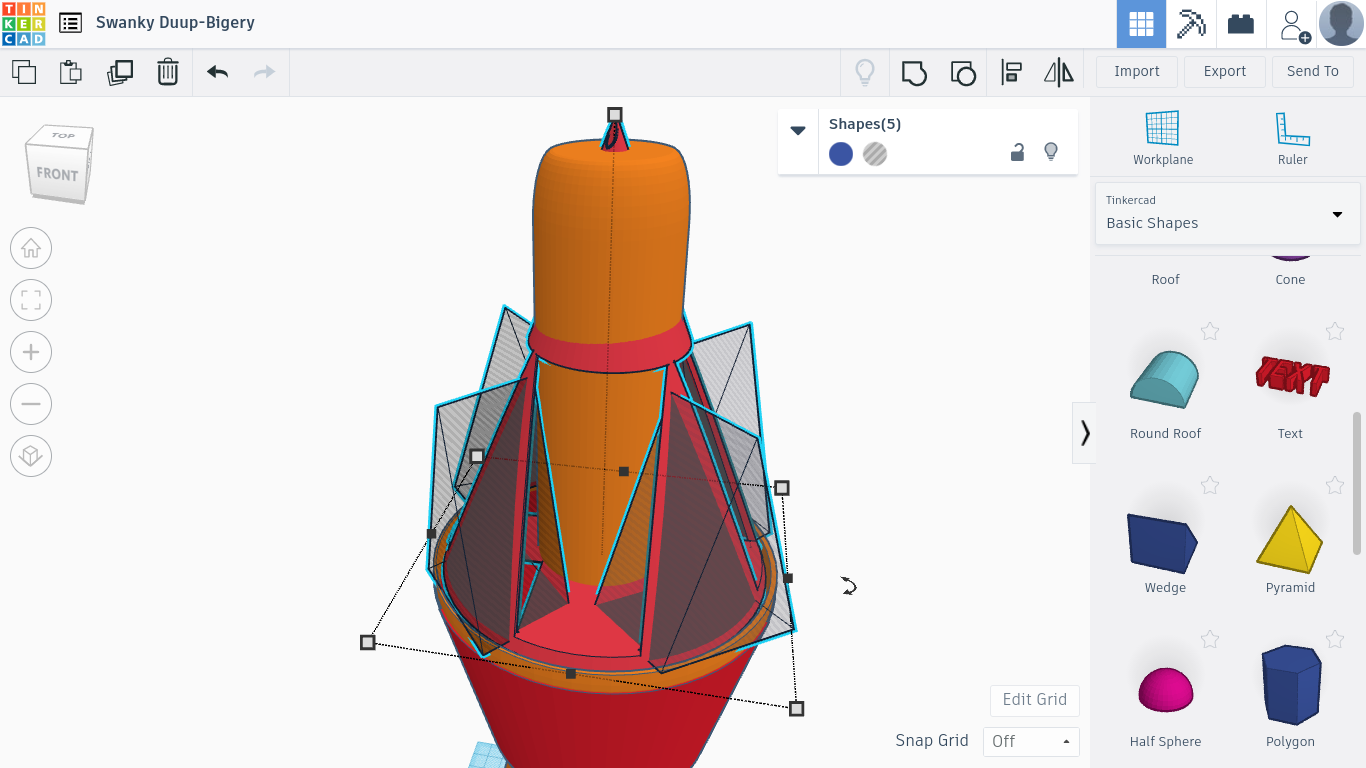Viewport: 1366px width, 768px height.
Task: Toggle Show all lightbulb in toolbar
Action: point(865,72)
